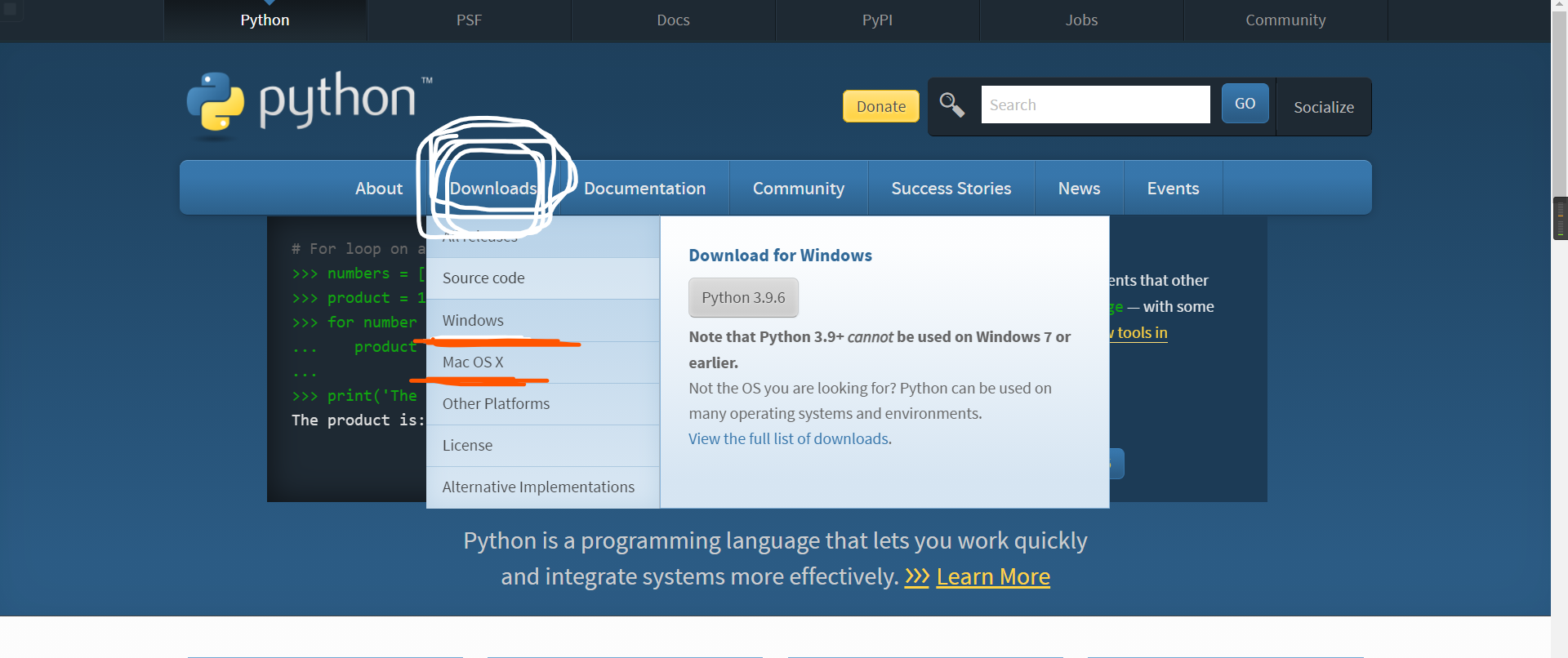
Task: Open Community in the blue navigation bar
Action: click(799, 188)
